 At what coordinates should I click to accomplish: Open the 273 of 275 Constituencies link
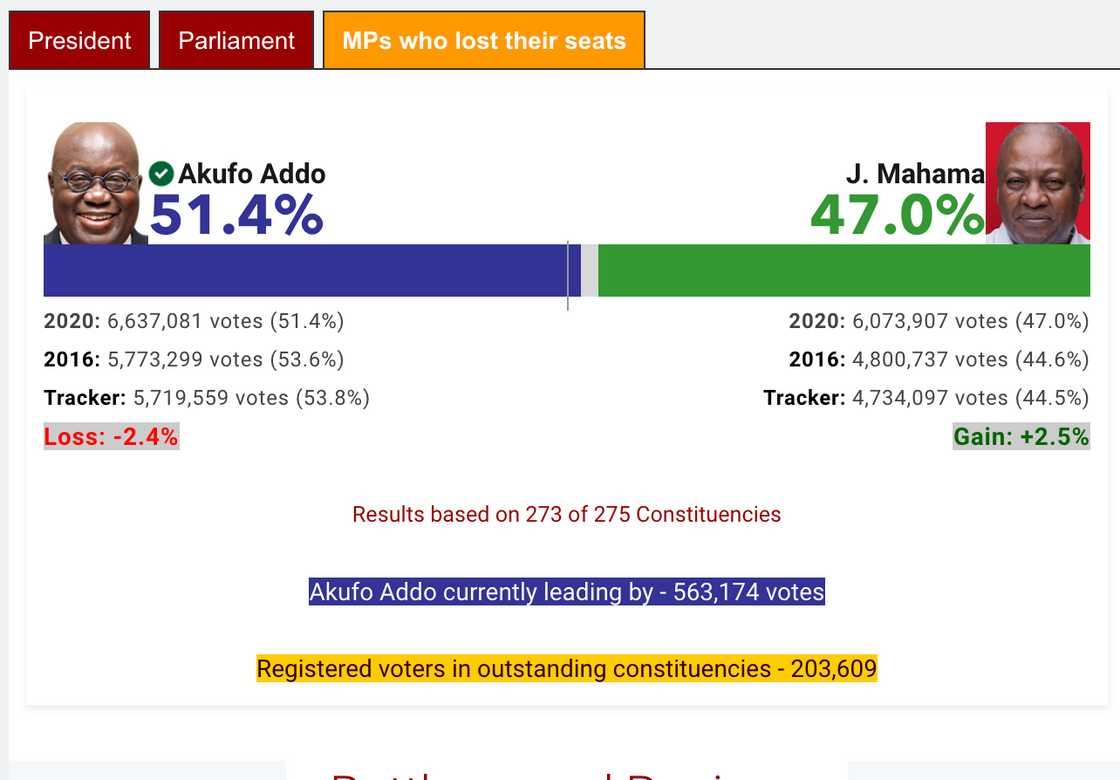click(x=565, y=514)
